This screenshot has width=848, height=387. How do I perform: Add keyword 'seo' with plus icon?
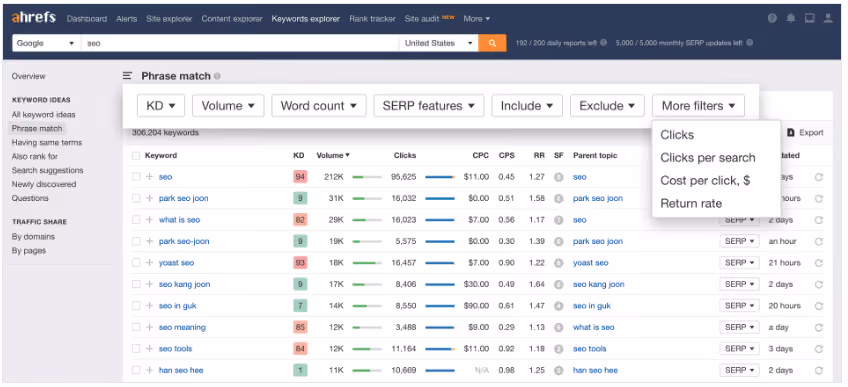tap(150, 177)
